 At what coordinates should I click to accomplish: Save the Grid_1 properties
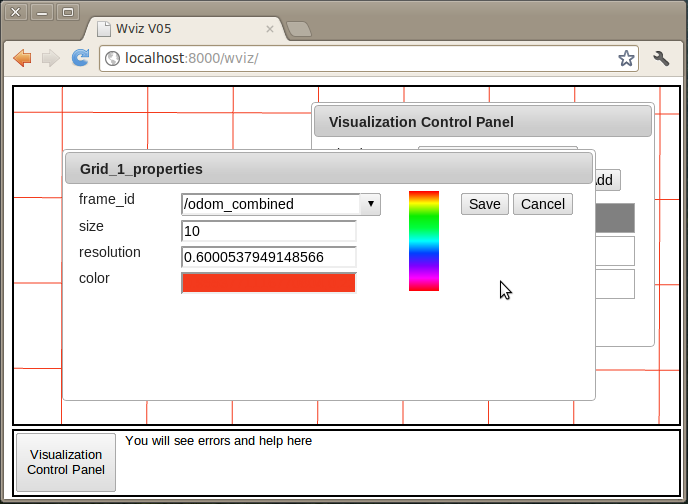(485, 204)
